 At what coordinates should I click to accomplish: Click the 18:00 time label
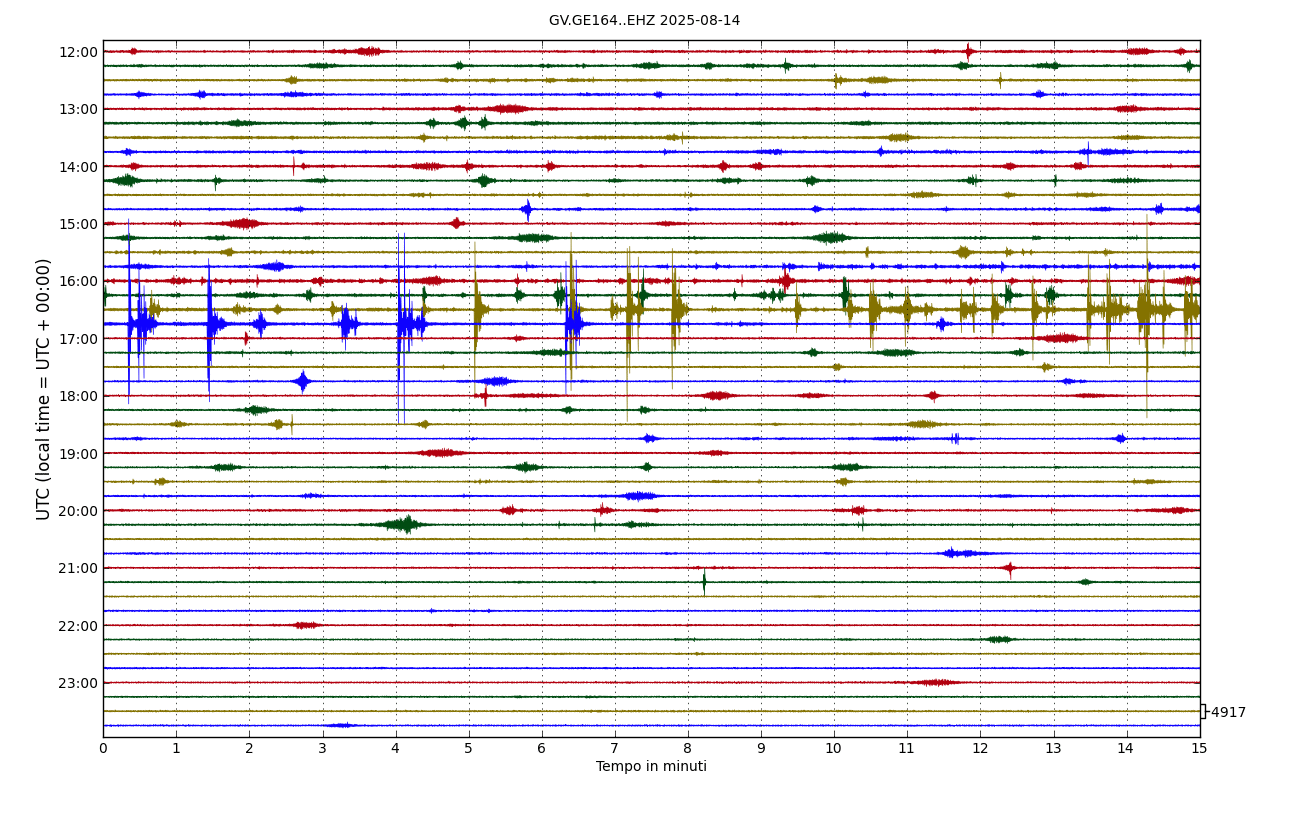pyautogui.click(x=78, y=396)
